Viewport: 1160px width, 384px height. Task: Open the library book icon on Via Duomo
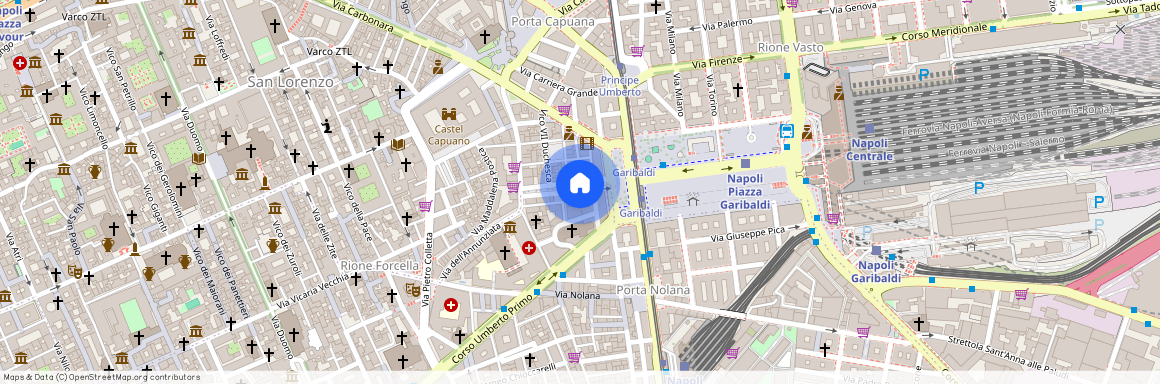[198, 158]
